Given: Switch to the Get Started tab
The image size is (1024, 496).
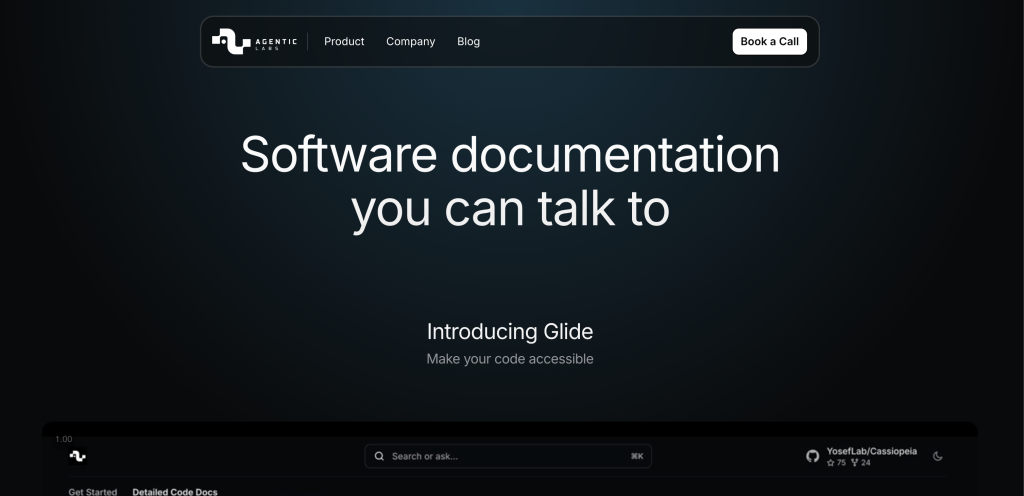Looking at the screenshot, I should (92, 491).
